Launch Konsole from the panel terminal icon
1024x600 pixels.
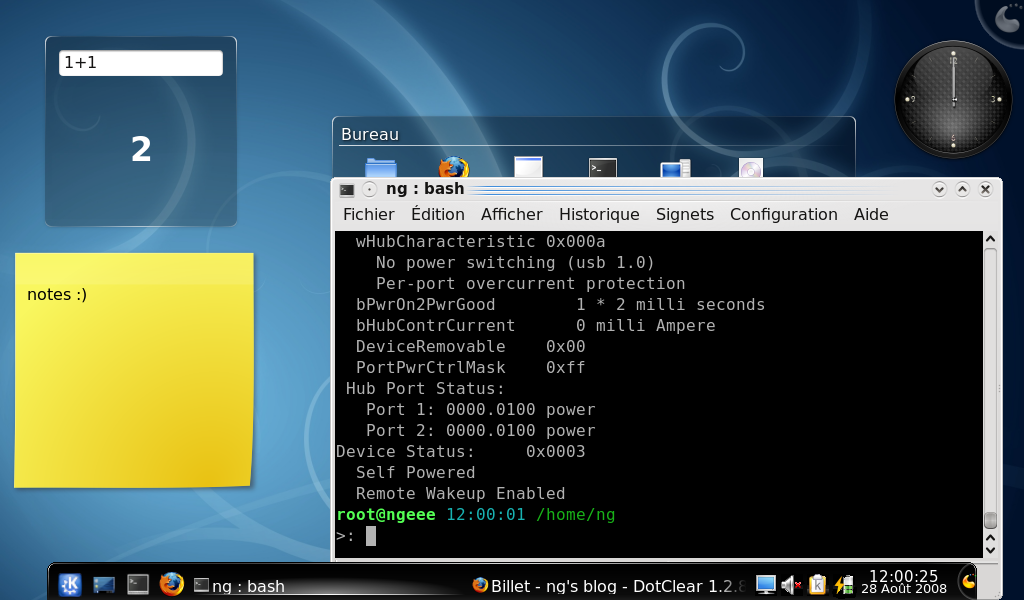tap(138, 584)
